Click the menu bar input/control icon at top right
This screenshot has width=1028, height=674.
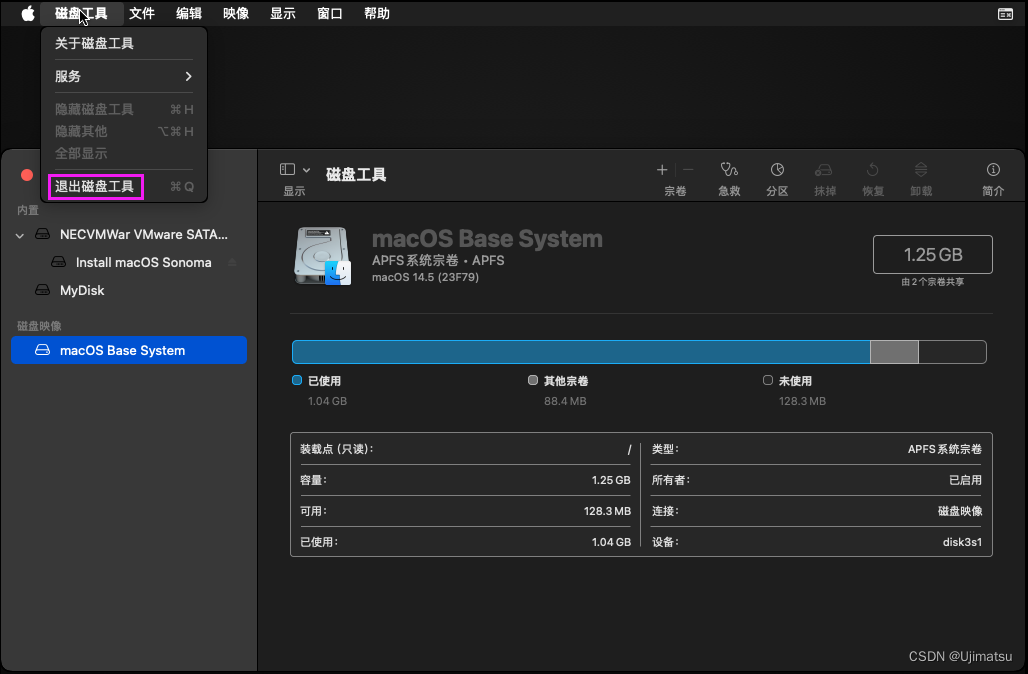point(1005,14)
